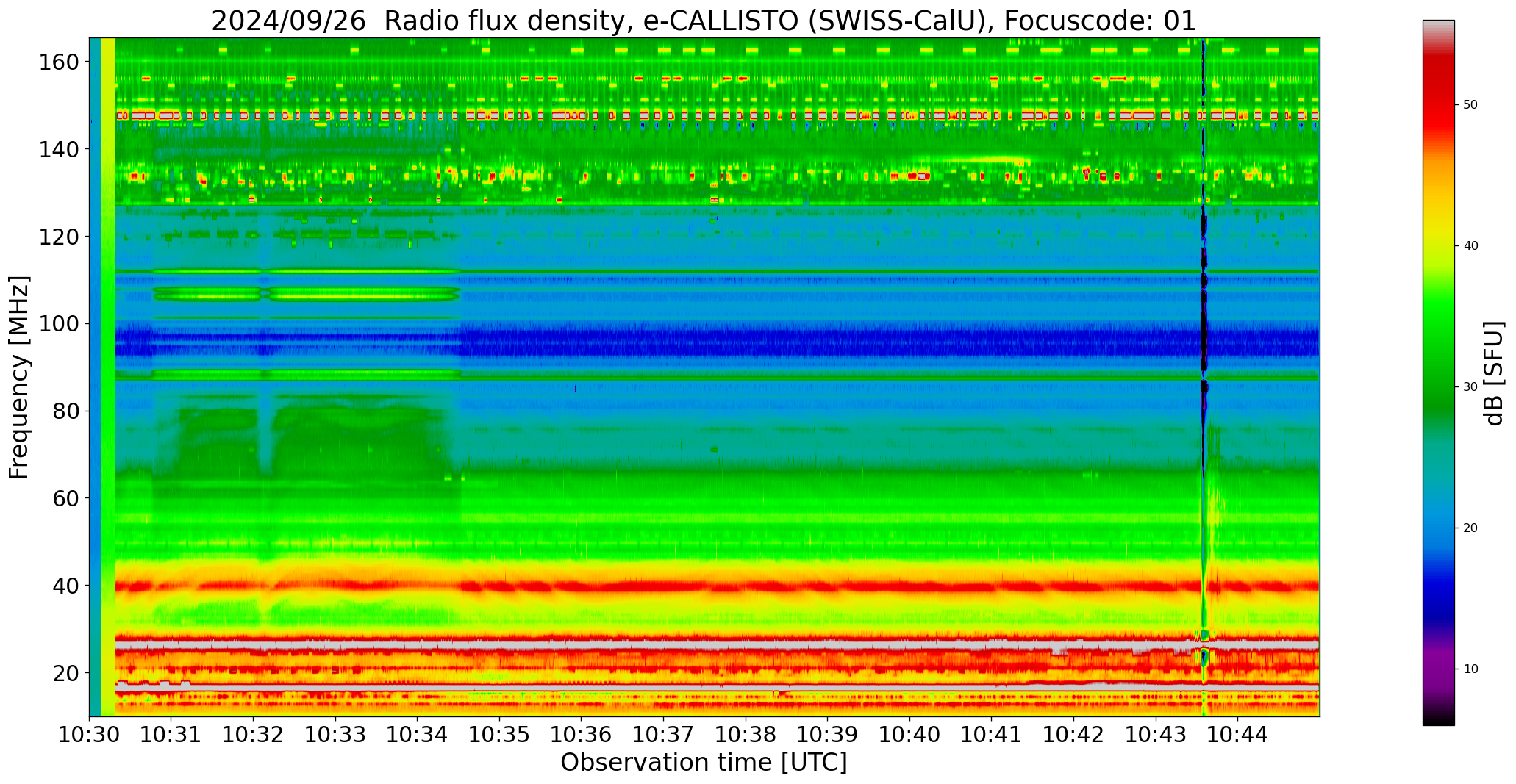This screenshot has height=784, width=1516.
Task: Click the 10:34 time tick label
Action: point(418,735)
